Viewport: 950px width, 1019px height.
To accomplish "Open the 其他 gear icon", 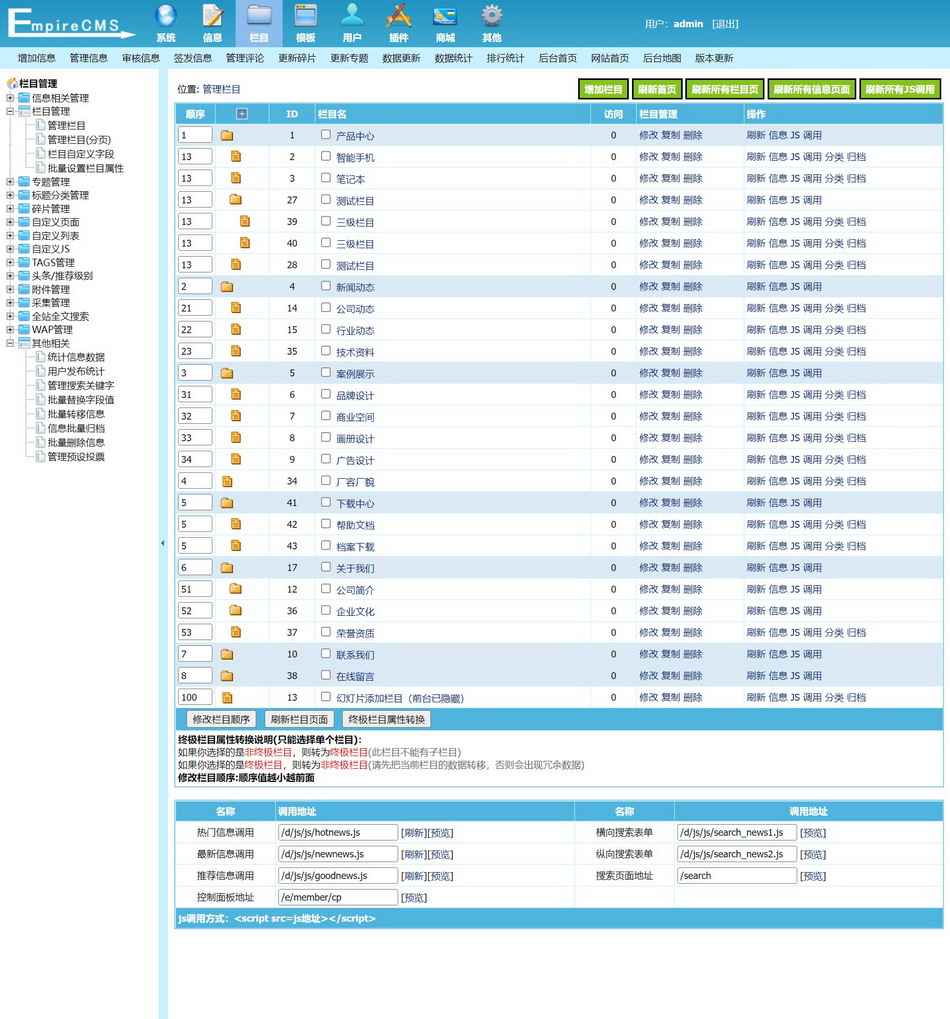I will 492,16.
